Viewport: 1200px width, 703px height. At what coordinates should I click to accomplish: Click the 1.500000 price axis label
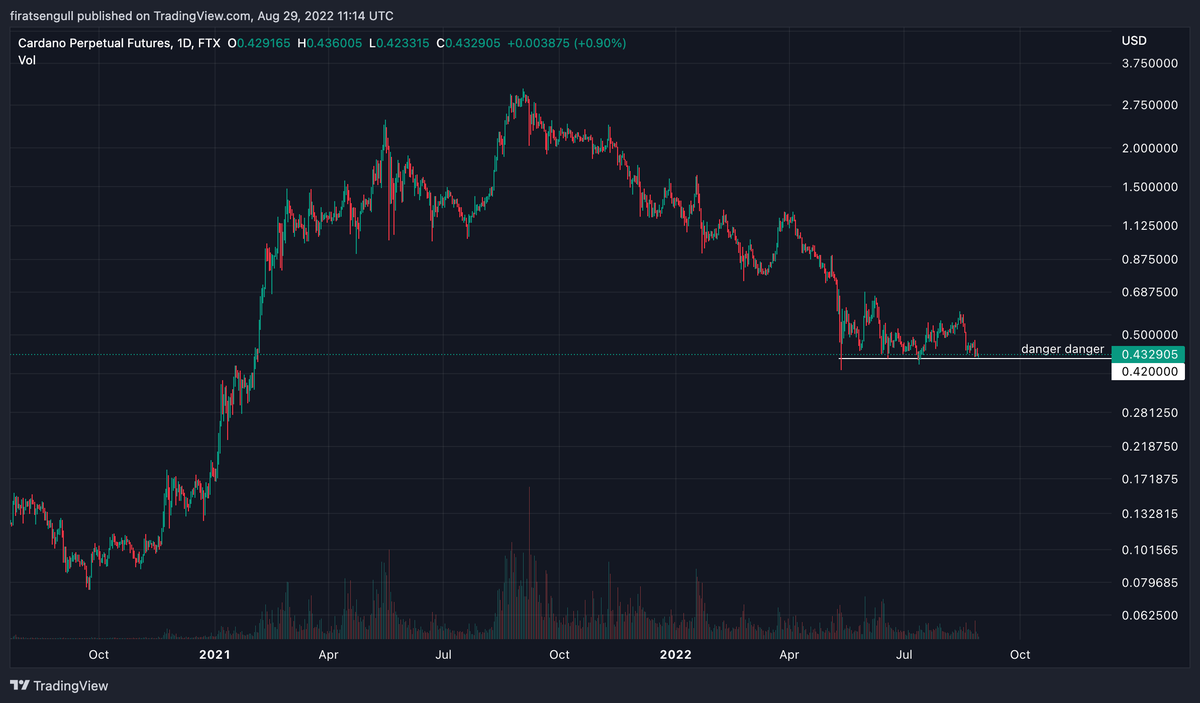pos(1150,187)
